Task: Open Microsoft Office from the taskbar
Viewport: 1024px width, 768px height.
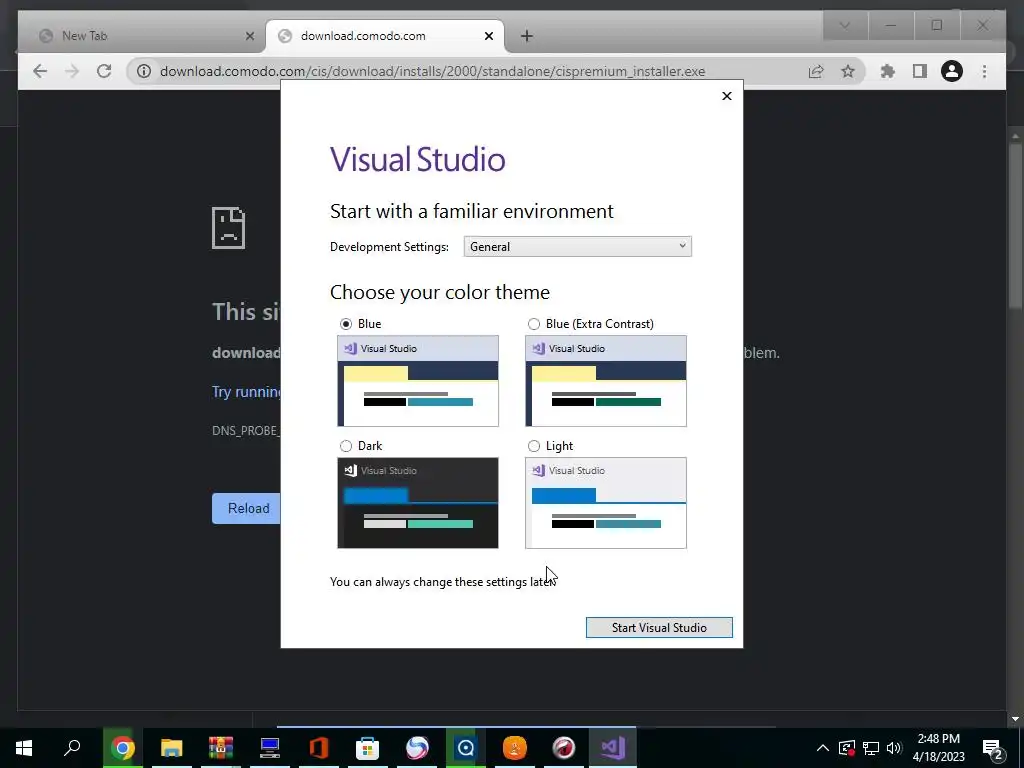Action: click(319, 748)
